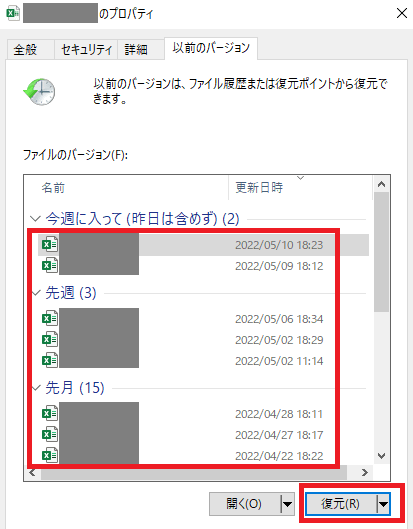Viewport: 413px width, 529px height.
Task: Collapse the 先週 (3) group
Action: click(36, 293)
